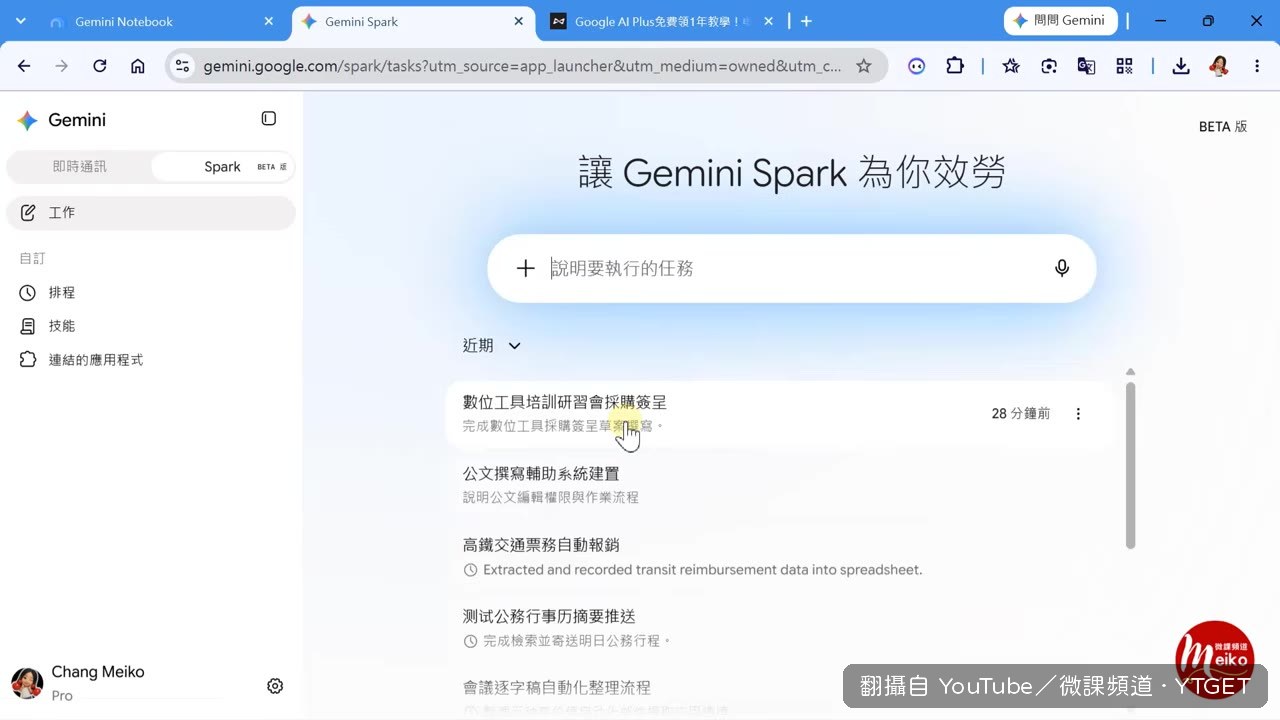This screenshot has height=720, width=1280.
Task: Click the 問問 Gemini button
Action: (x=1060, y=21)
